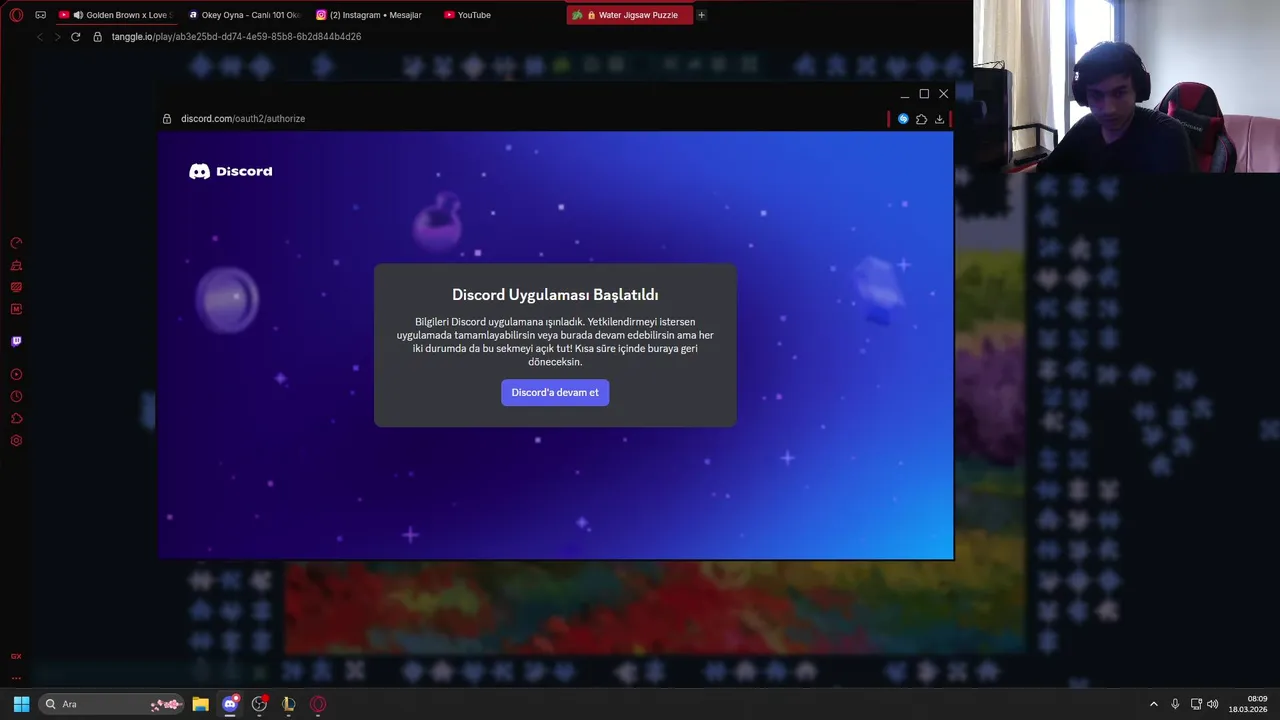Open downloads in the popup toolbar

click(939, 119)
